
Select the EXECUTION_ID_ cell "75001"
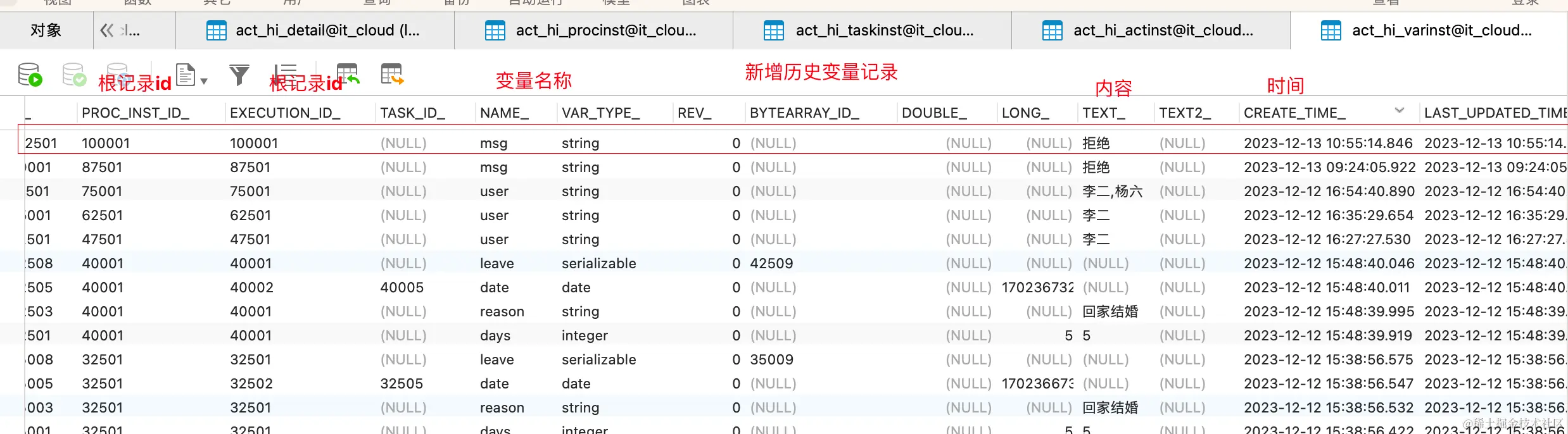coord(250,192)
